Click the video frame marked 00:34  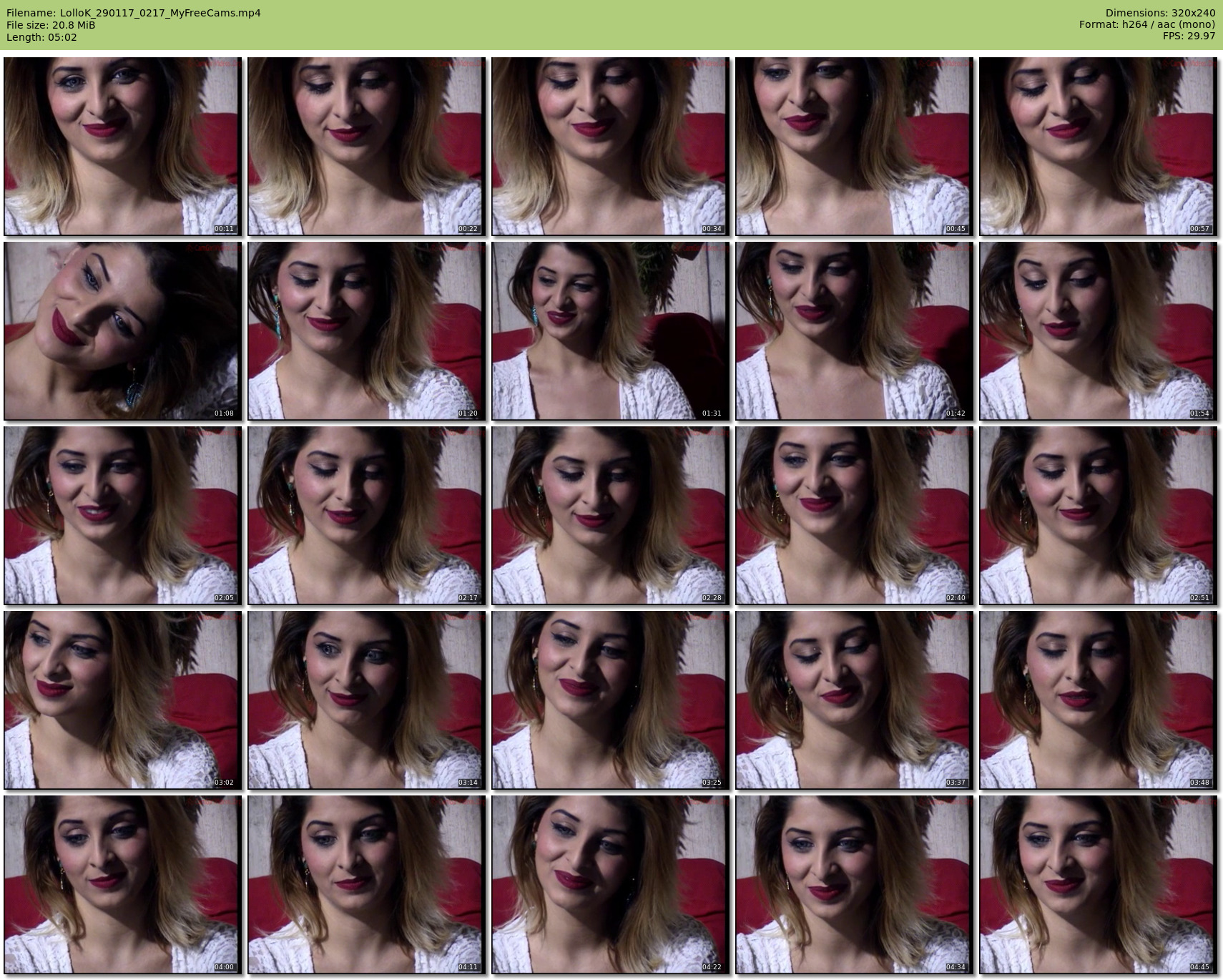click(610, 147)
